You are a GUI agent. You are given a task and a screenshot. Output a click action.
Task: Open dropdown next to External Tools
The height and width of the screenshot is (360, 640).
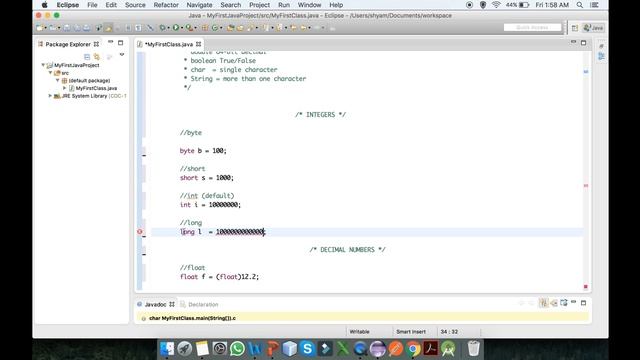coord(196,28)
